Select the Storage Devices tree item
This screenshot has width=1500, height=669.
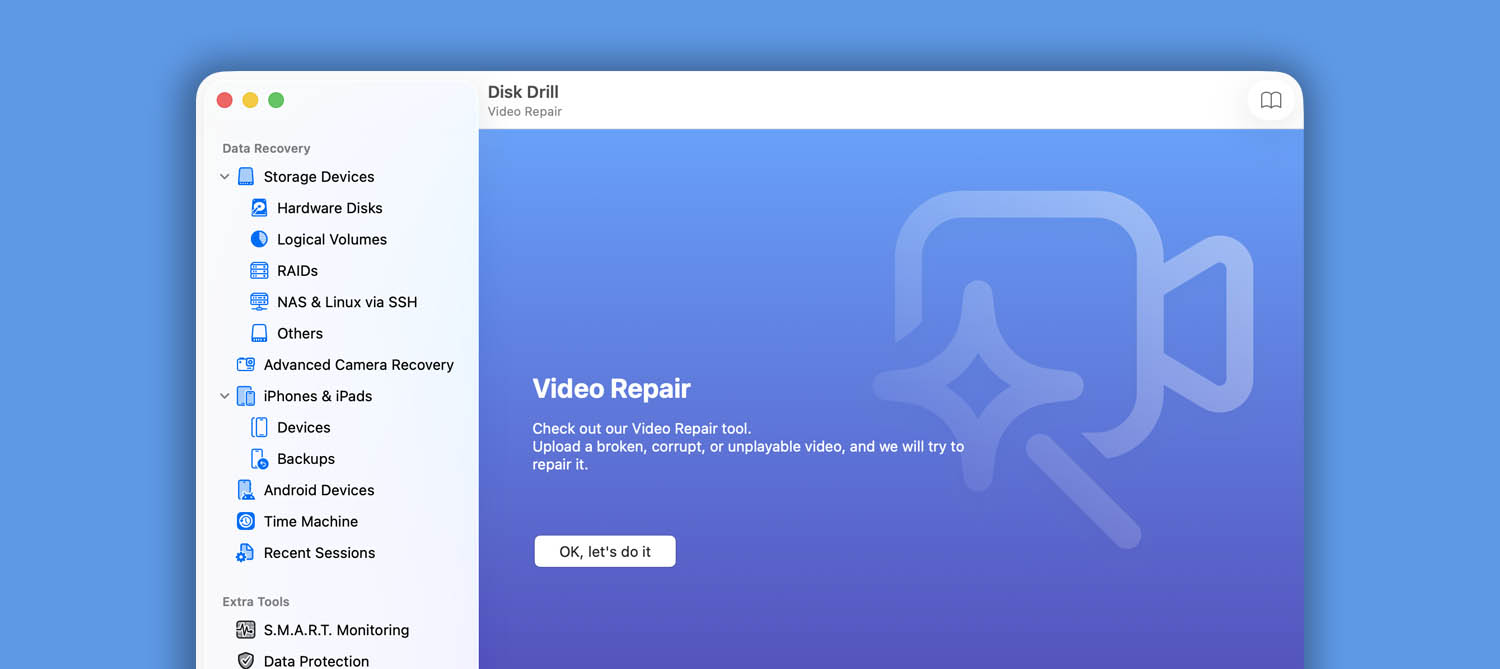pyautogui.click(x=320, y=176)
